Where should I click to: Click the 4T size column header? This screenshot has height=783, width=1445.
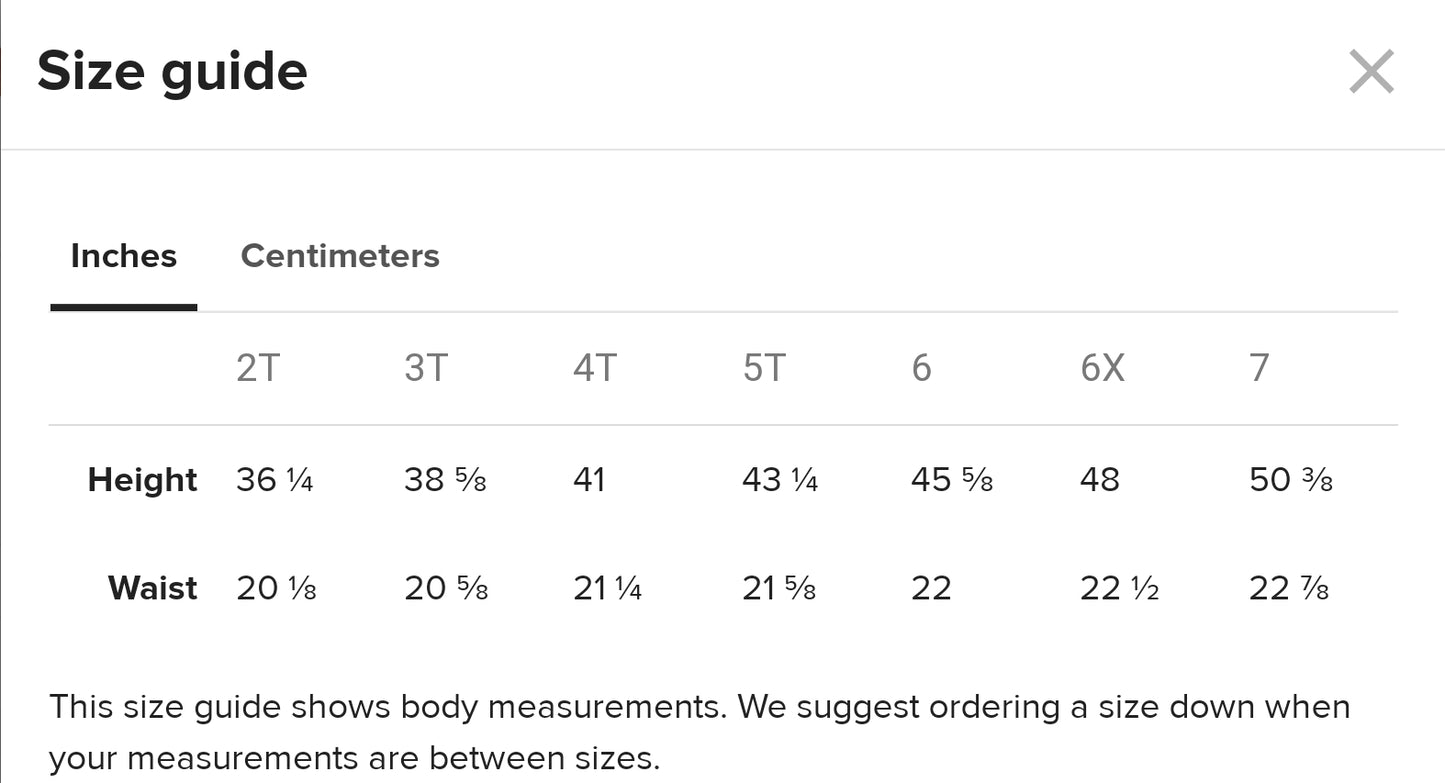pyautogui.click(x=594, y=368)
